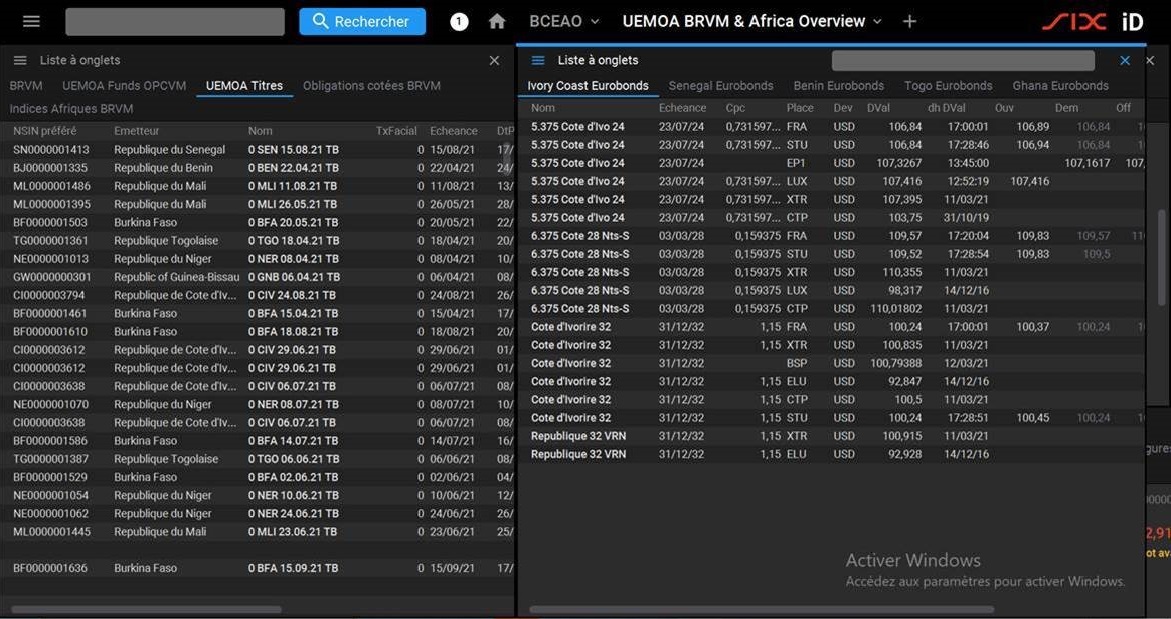The image size is (1171, 619).
Task: Click O CIV 24.08.21 TB
Action: tap(293, 295)
